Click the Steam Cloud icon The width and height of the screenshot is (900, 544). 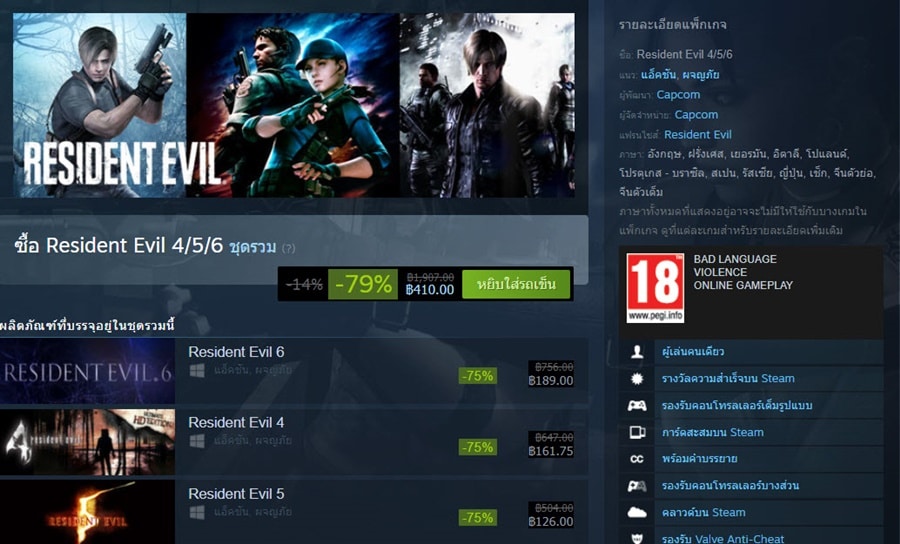[637, 512]
